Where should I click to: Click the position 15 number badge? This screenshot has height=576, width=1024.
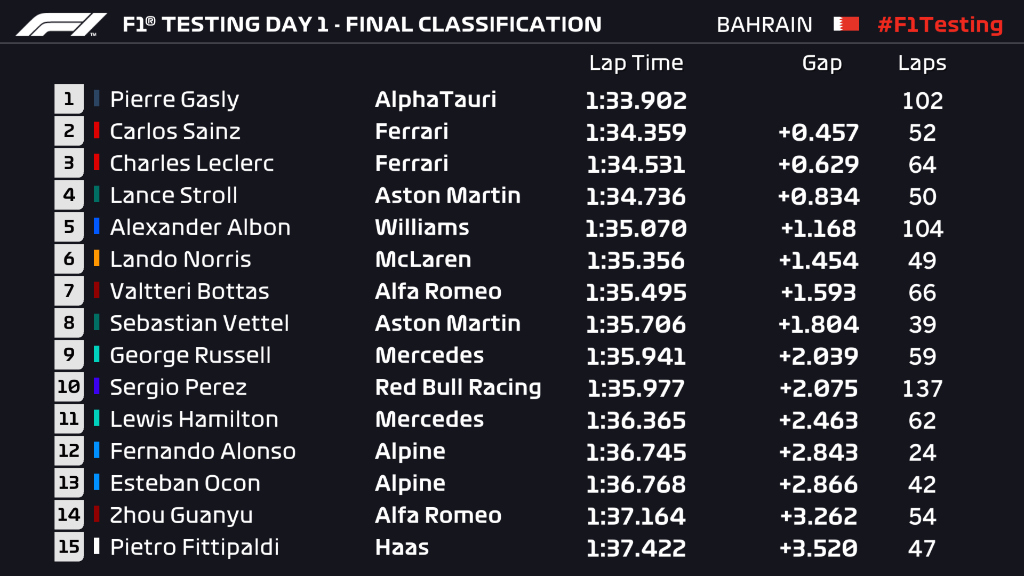(68, 547)
